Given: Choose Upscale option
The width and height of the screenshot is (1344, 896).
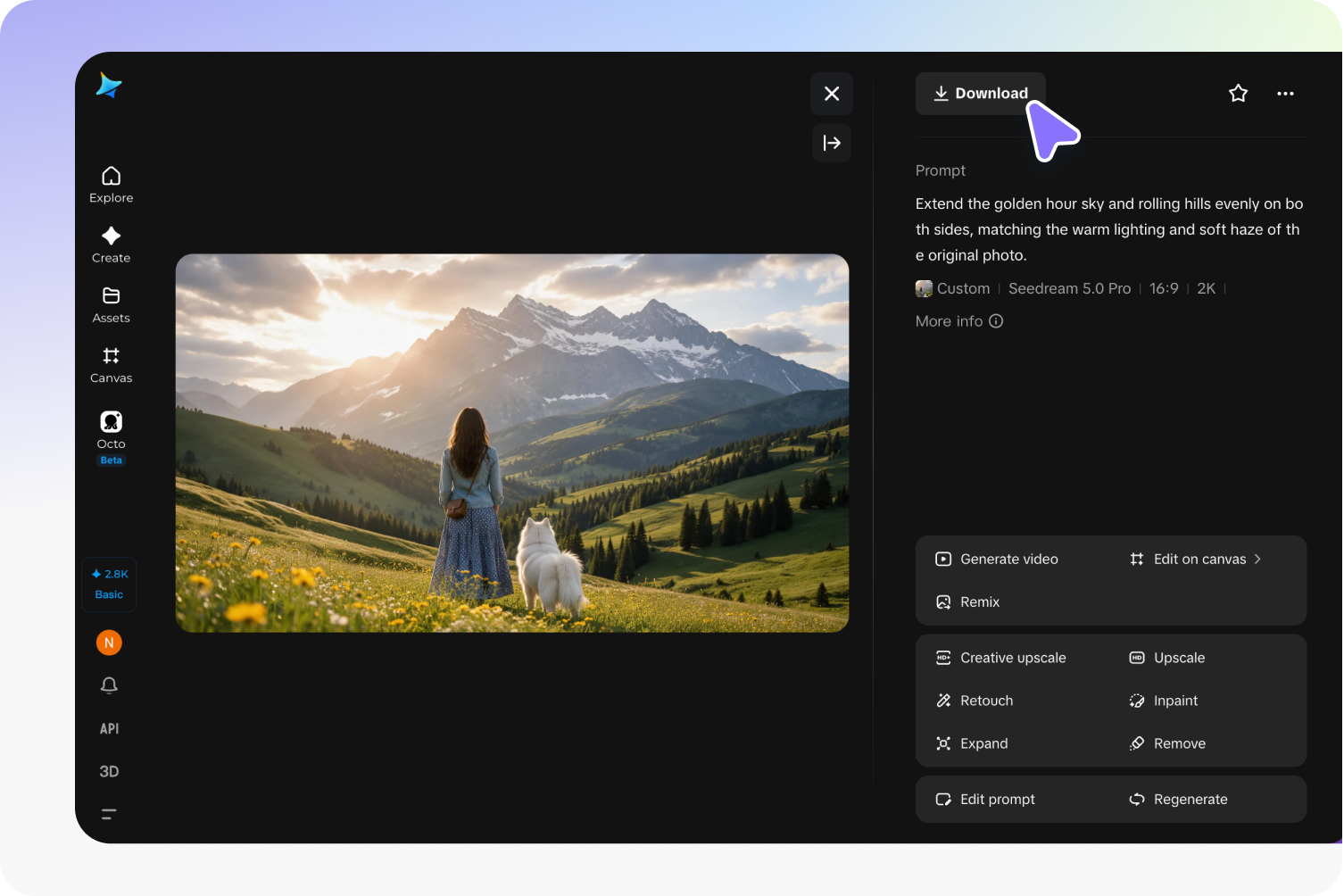Looking at the screenshot, I should (x=1166, y=658).
